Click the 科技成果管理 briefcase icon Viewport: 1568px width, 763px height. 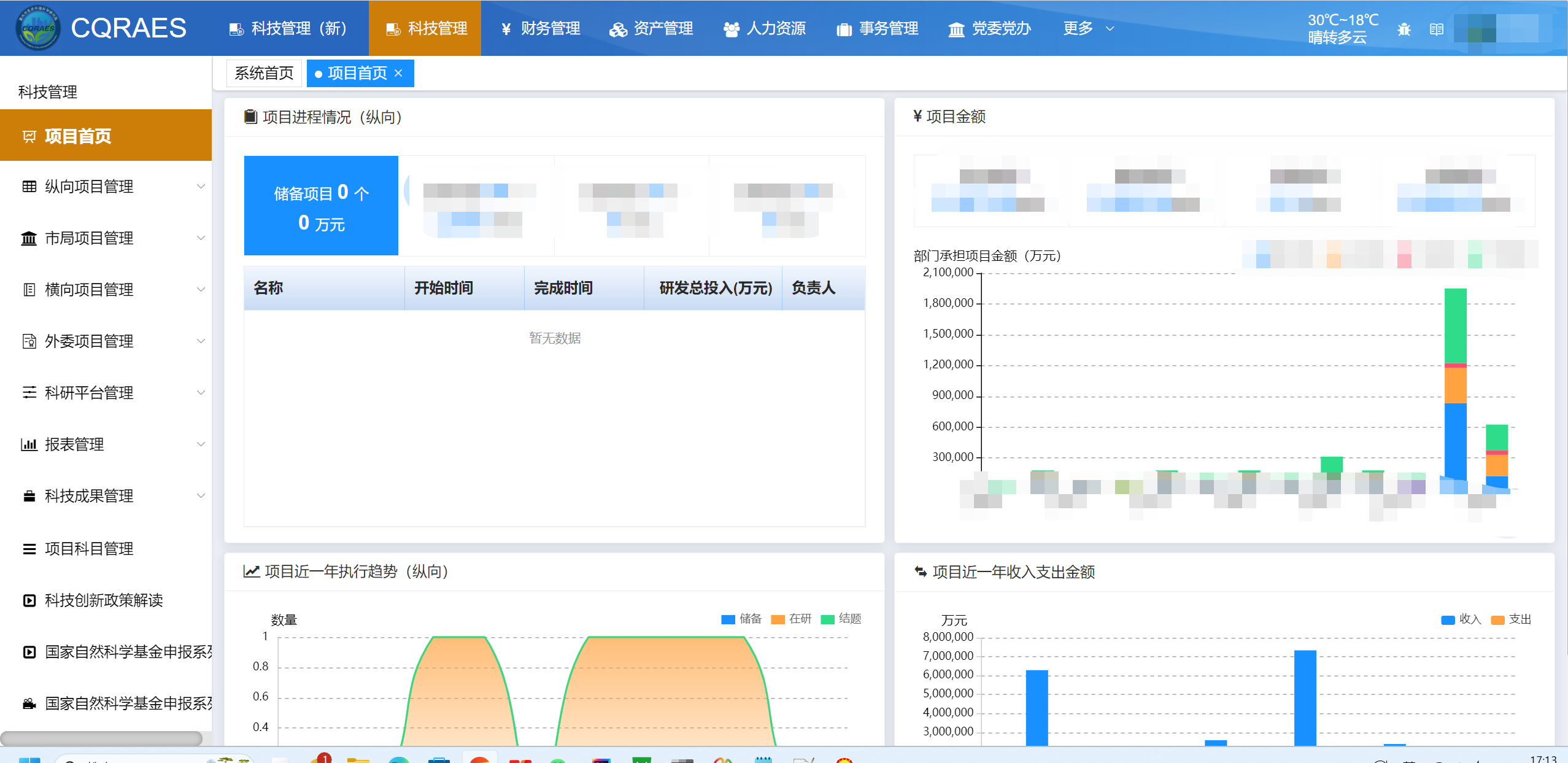29,496
